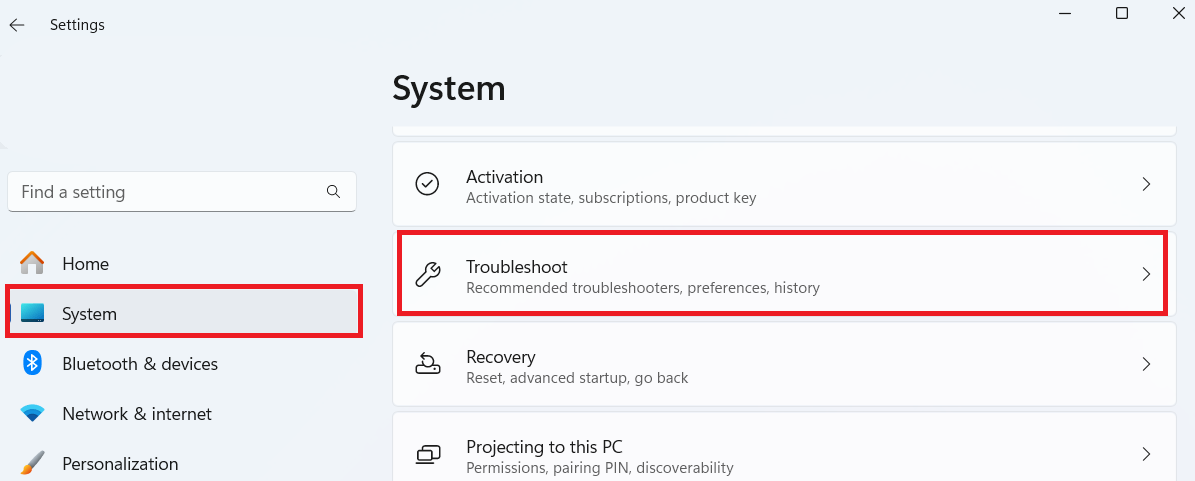Click the Bluetooth icon in sidebar
Viewport: 1195px width, 481px height.
(x=33, y=364)
